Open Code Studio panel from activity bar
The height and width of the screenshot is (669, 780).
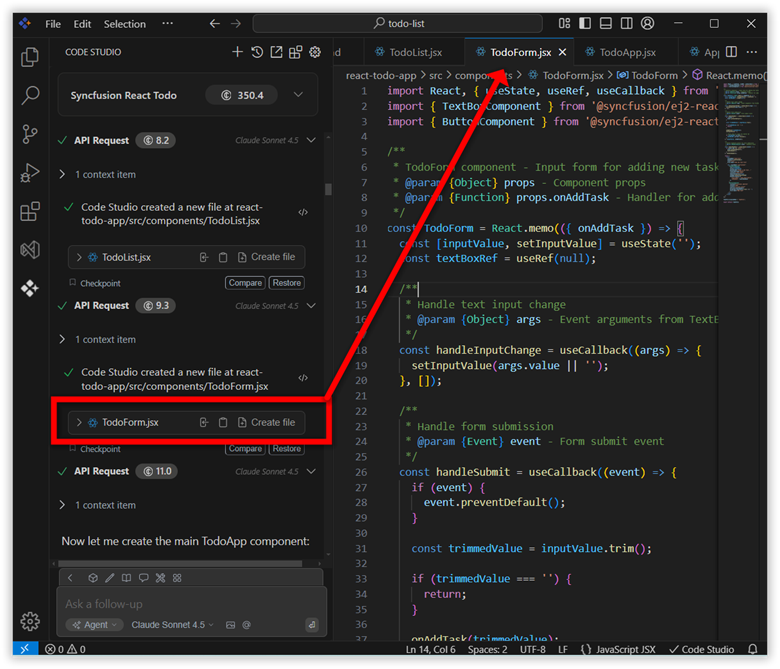click(x=30, y=288)
